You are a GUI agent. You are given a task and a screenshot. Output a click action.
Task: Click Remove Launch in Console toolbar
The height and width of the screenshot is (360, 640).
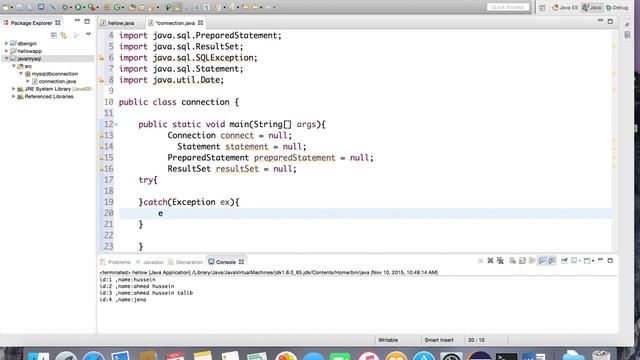click(x=490, y=260)
